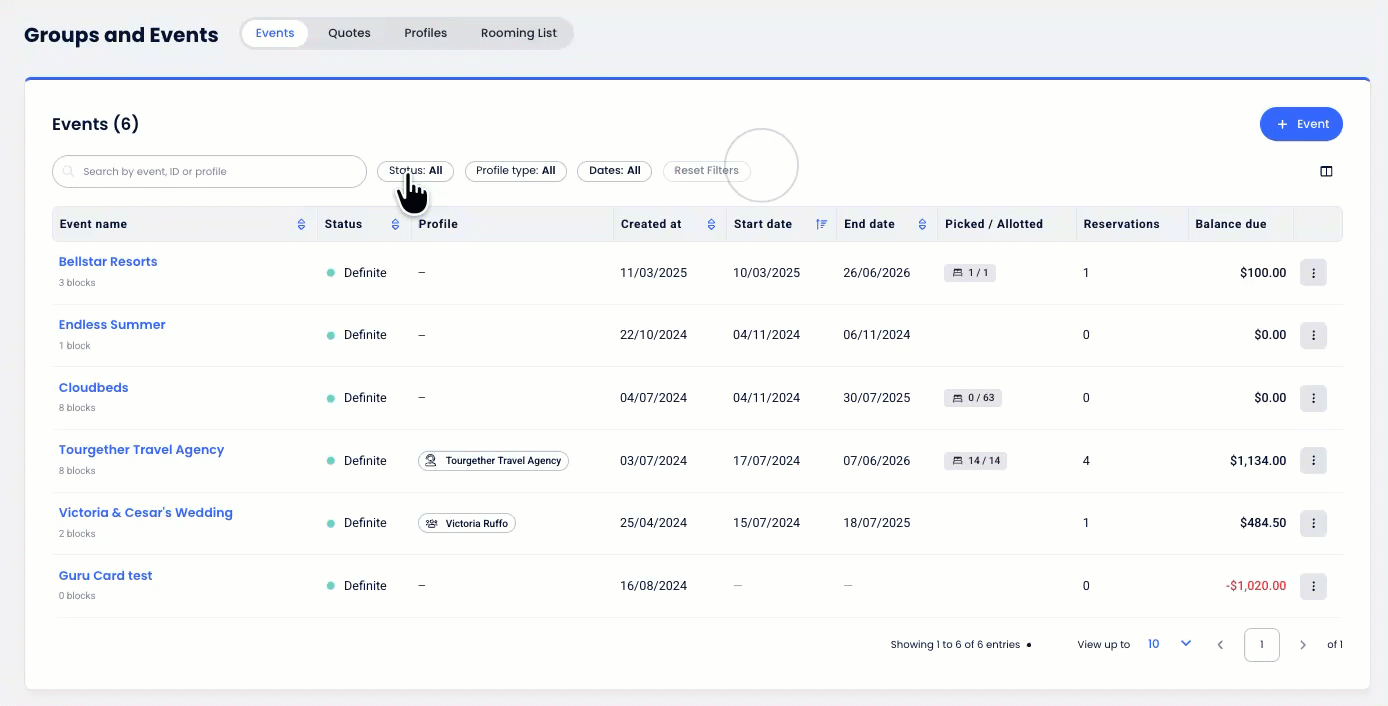
Task: Open the Profile type: All filter
Action: pyautogui.click(x=516, y=171)
